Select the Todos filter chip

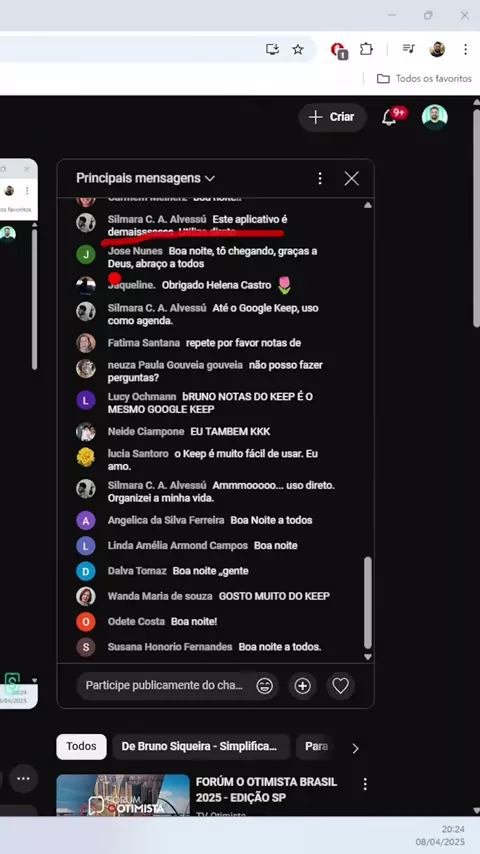[81, 746]
